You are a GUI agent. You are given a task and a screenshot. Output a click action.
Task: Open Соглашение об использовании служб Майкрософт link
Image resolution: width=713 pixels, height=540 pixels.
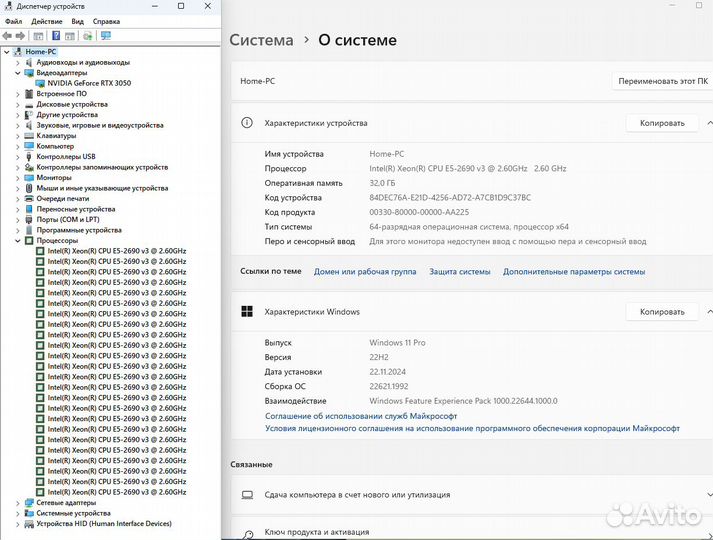coord(361,416)
